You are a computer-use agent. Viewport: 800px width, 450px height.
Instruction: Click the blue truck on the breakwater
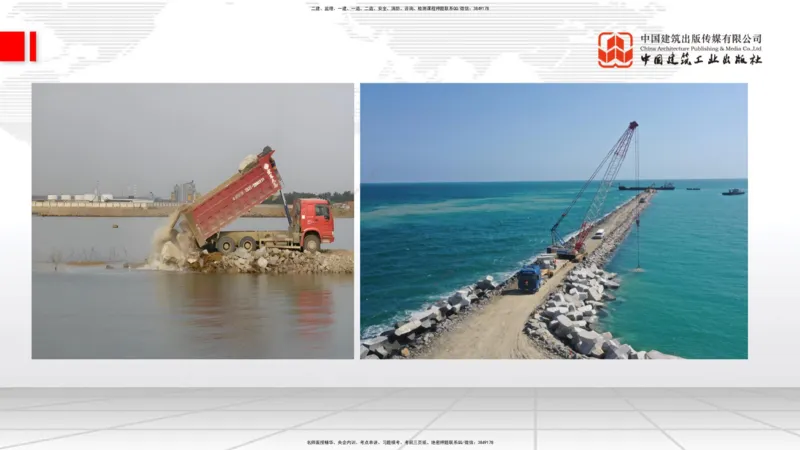[x=530, y=278]
